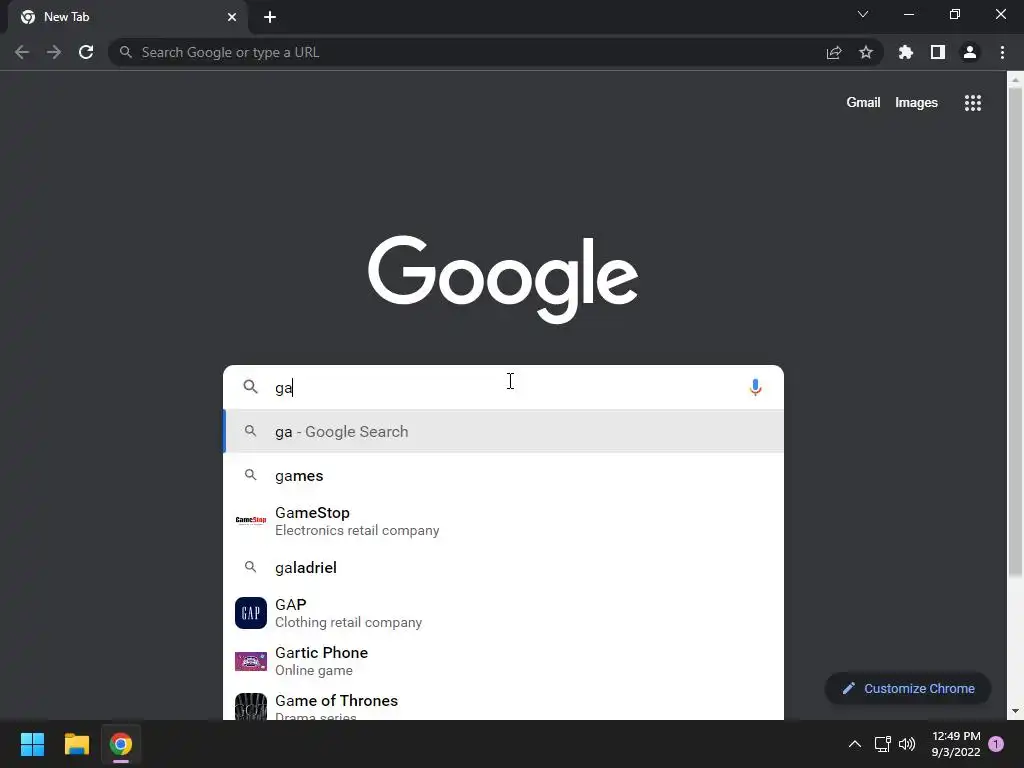Open the Images link
The height and width of the screenshot is (768, 1024).
tap(916, 103)
